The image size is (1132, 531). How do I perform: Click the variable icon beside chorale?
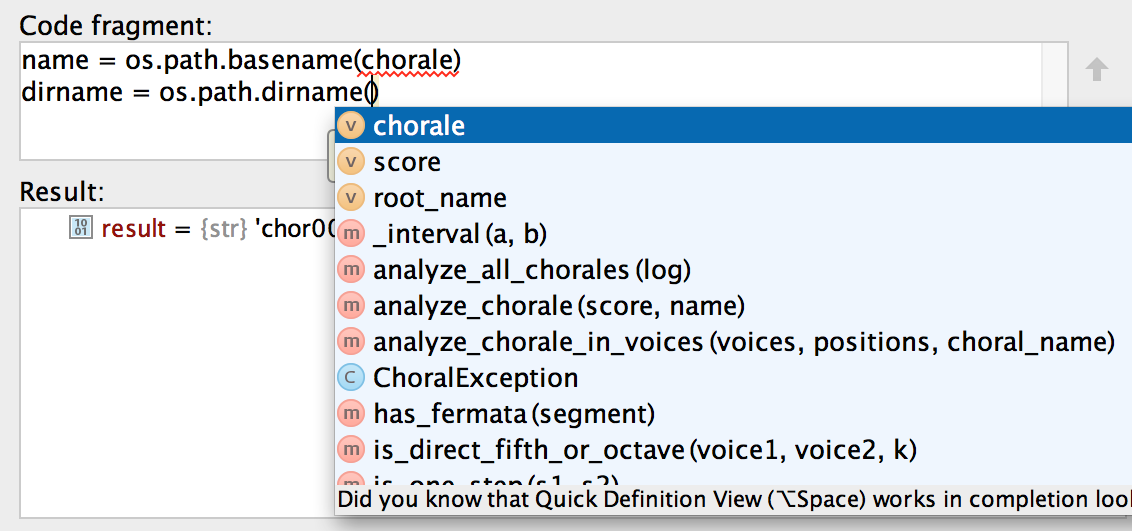tap(350, 126)
